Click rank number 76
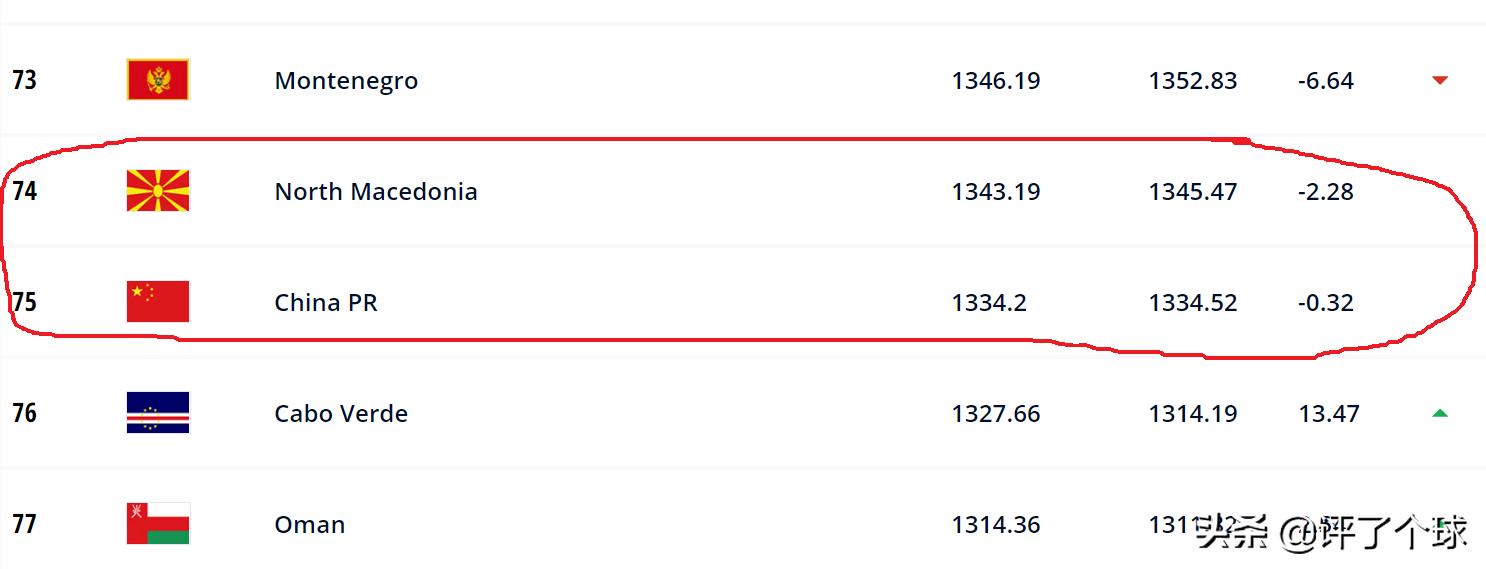 25,413
